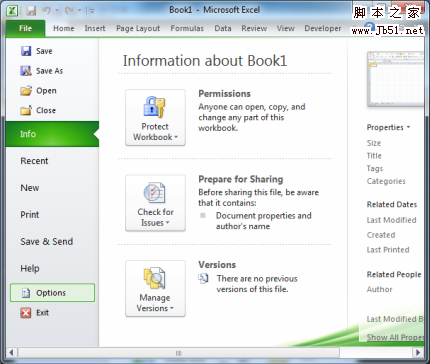Screen dimensions: 430x364
Task: Click the Last Modified date label
Action: click(x=391, y=220)
